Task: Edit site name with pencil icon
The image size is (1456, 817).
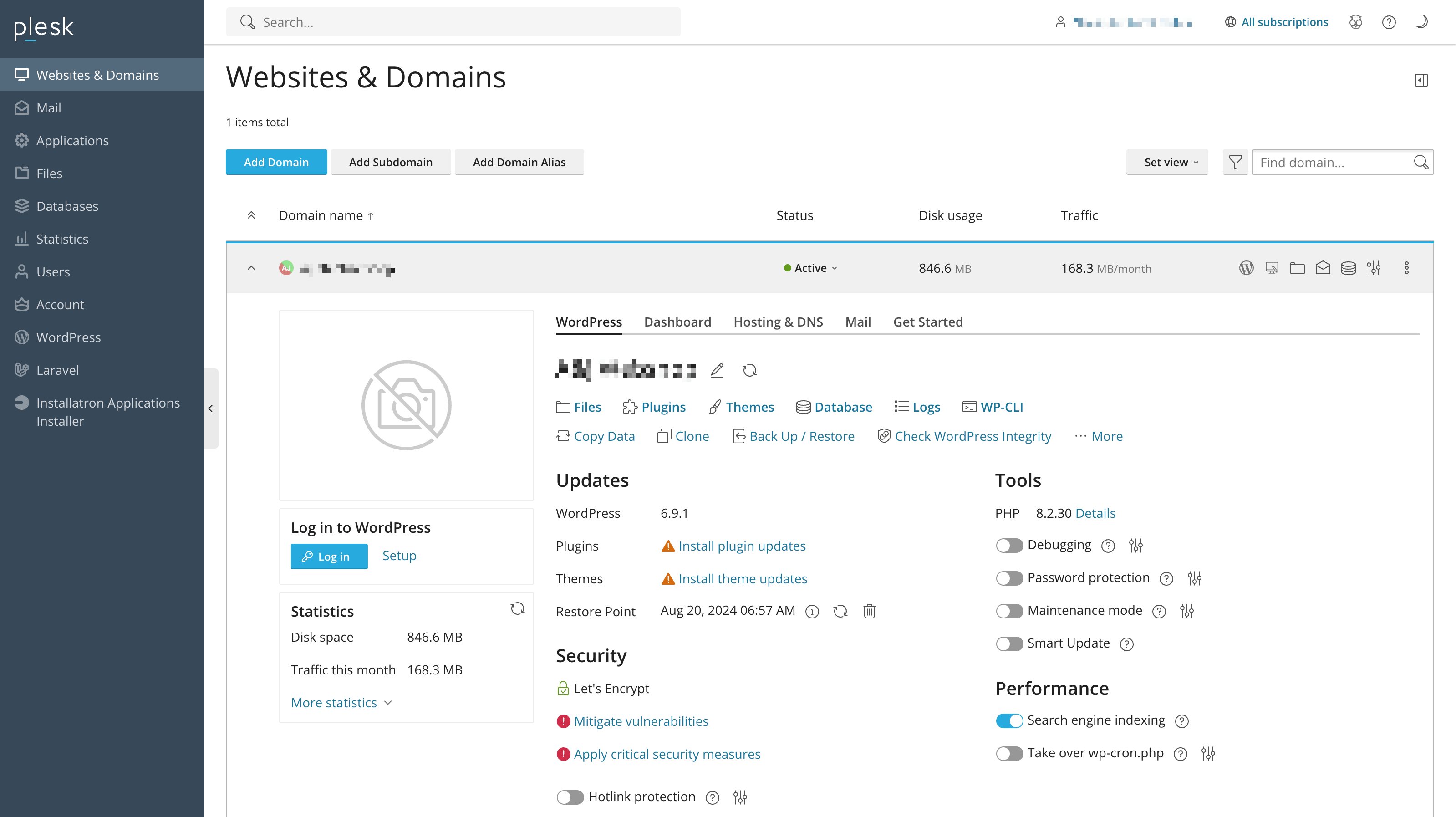Action: pyautogui.click(x=717, y=370)
